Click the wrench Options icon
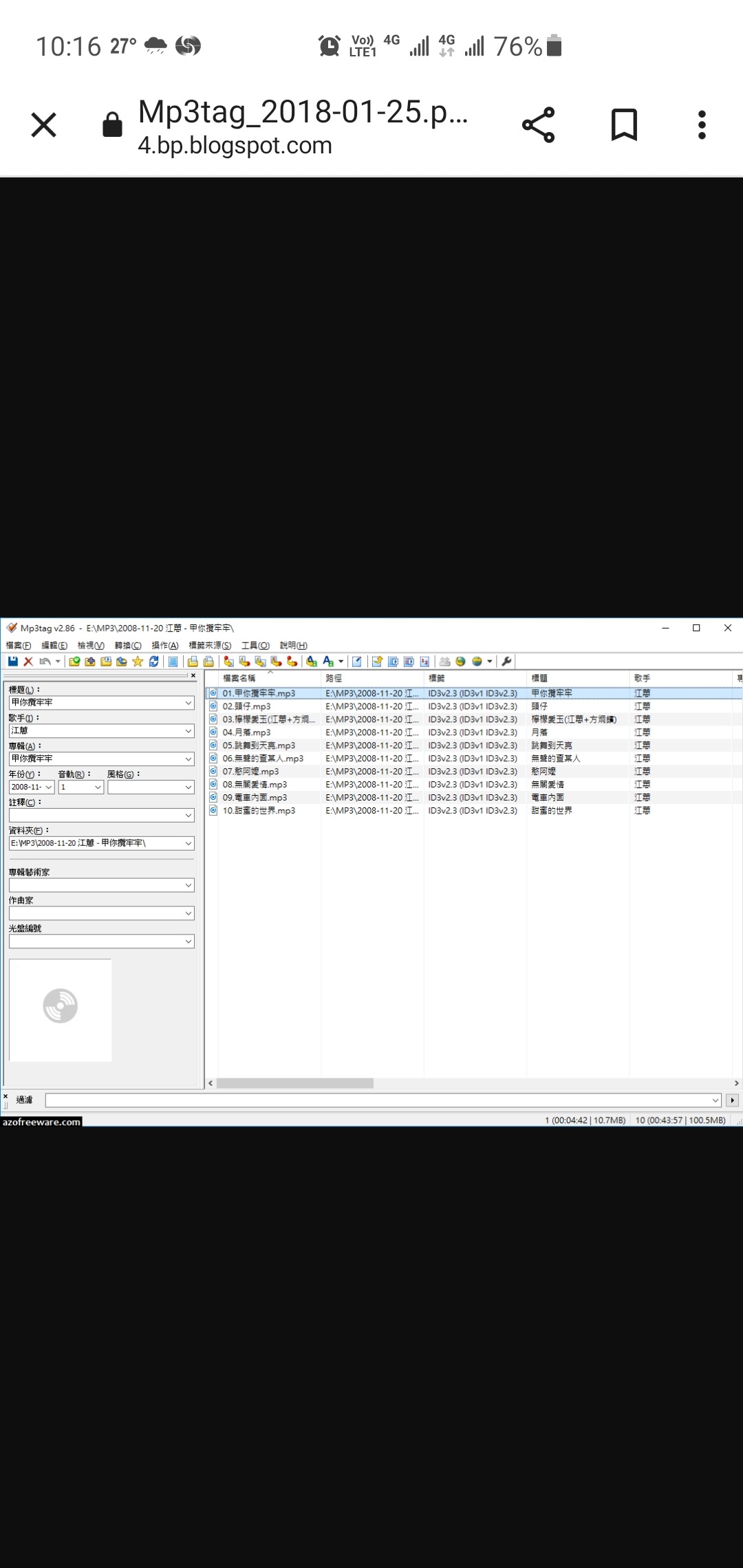The width and height of the screenshot is (743, 1568). pyautogui.click(x=507, y=662)
